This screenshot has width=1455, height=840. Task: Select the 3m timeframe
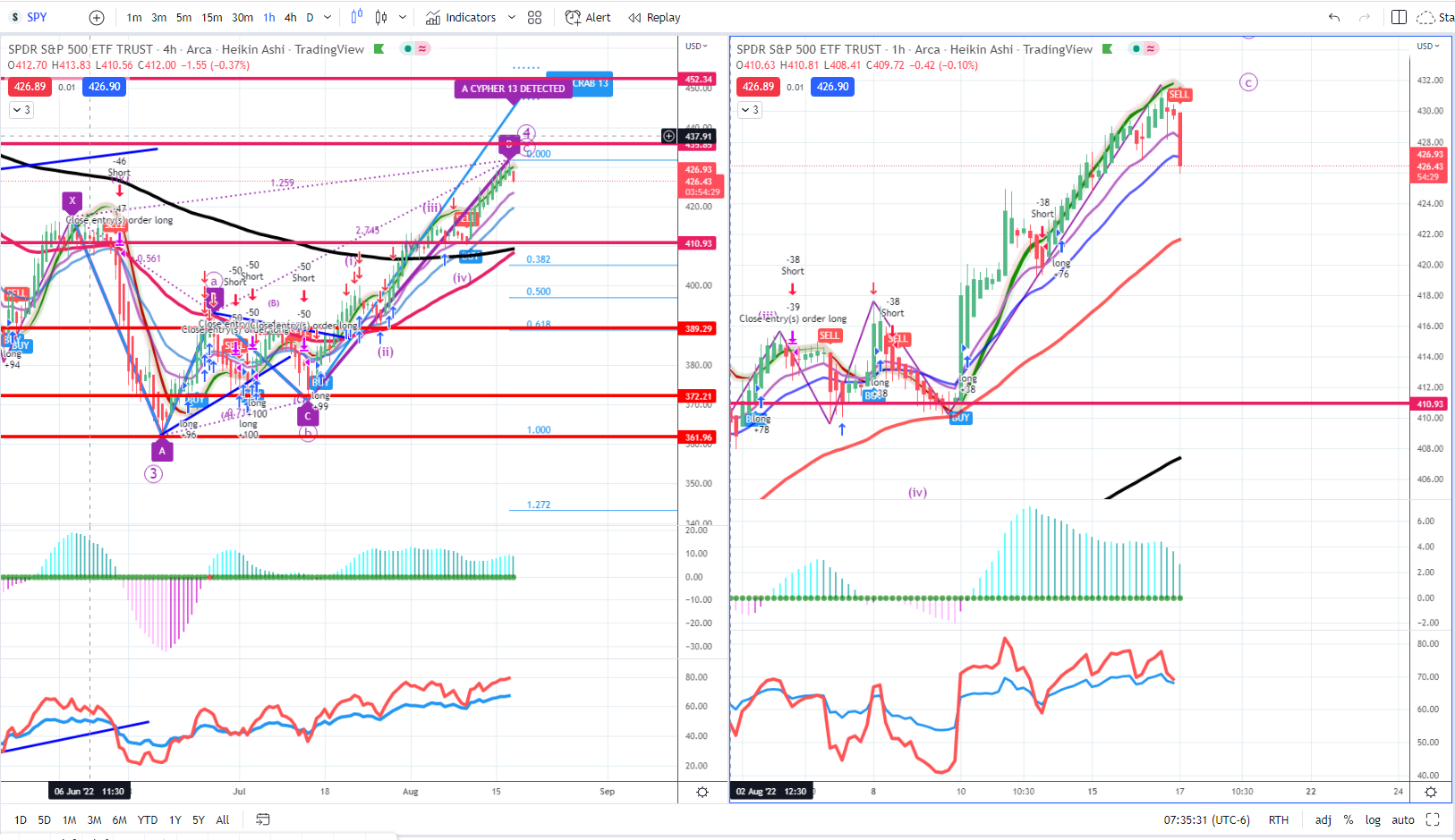[158, 17]
